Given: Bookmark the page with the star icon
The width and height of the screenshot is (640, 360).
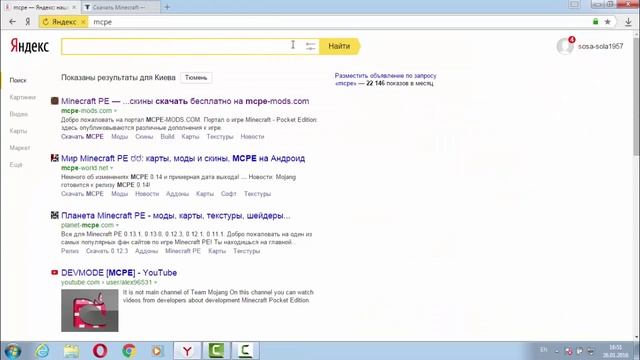Looking at the screenshot, I should tap(607, 22).
